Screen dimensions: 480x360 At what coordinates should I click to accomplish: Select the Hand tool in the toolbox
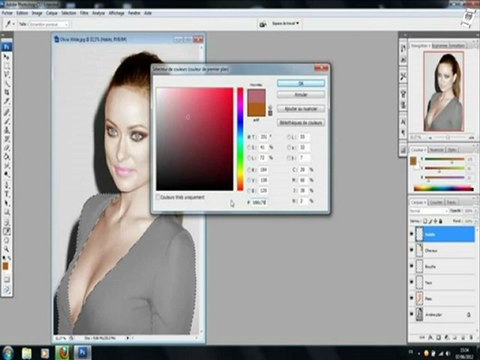click(x=6, y=240)
